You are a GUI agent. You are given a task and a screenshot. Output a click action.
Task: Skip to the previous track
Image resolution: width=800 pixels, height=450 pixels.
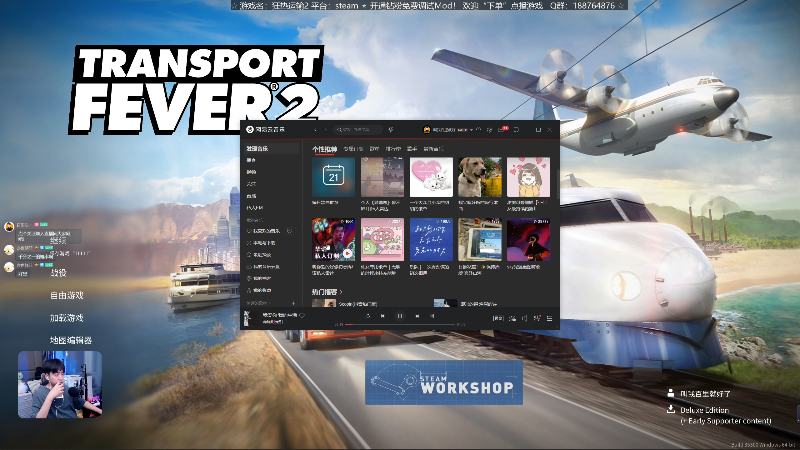point(383,316)
